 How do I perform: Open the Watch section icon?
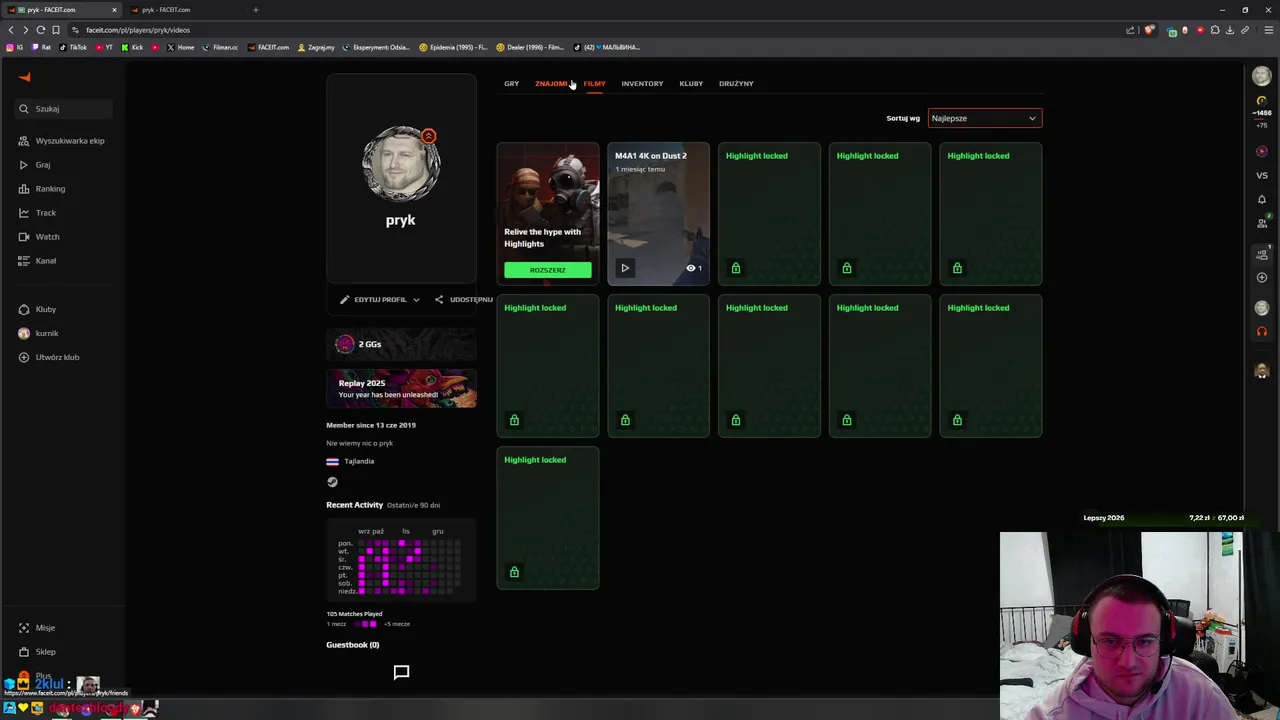23,237
